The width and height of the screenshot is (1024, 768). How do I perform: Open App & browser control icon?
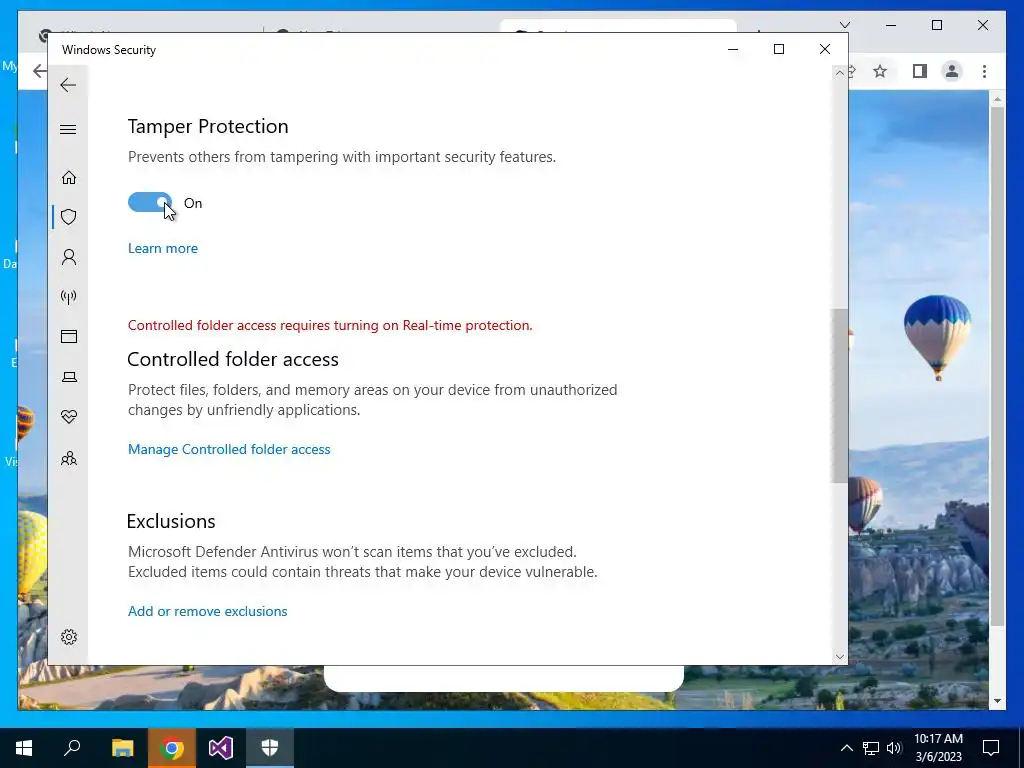[x=69, y=336]
